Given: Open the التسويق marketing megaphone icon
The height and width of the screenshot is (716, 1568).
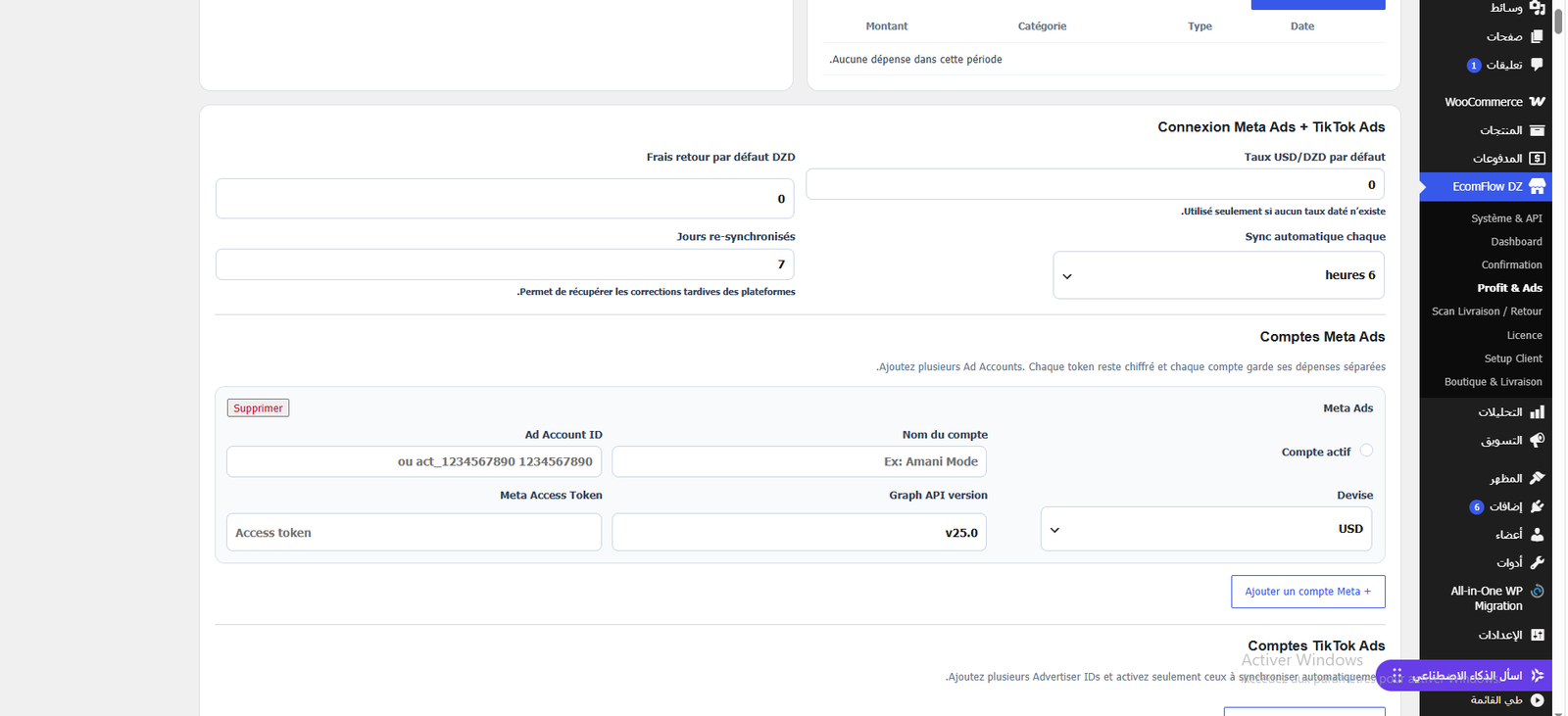Looking at the screenshot, I should click(1537, 441).
